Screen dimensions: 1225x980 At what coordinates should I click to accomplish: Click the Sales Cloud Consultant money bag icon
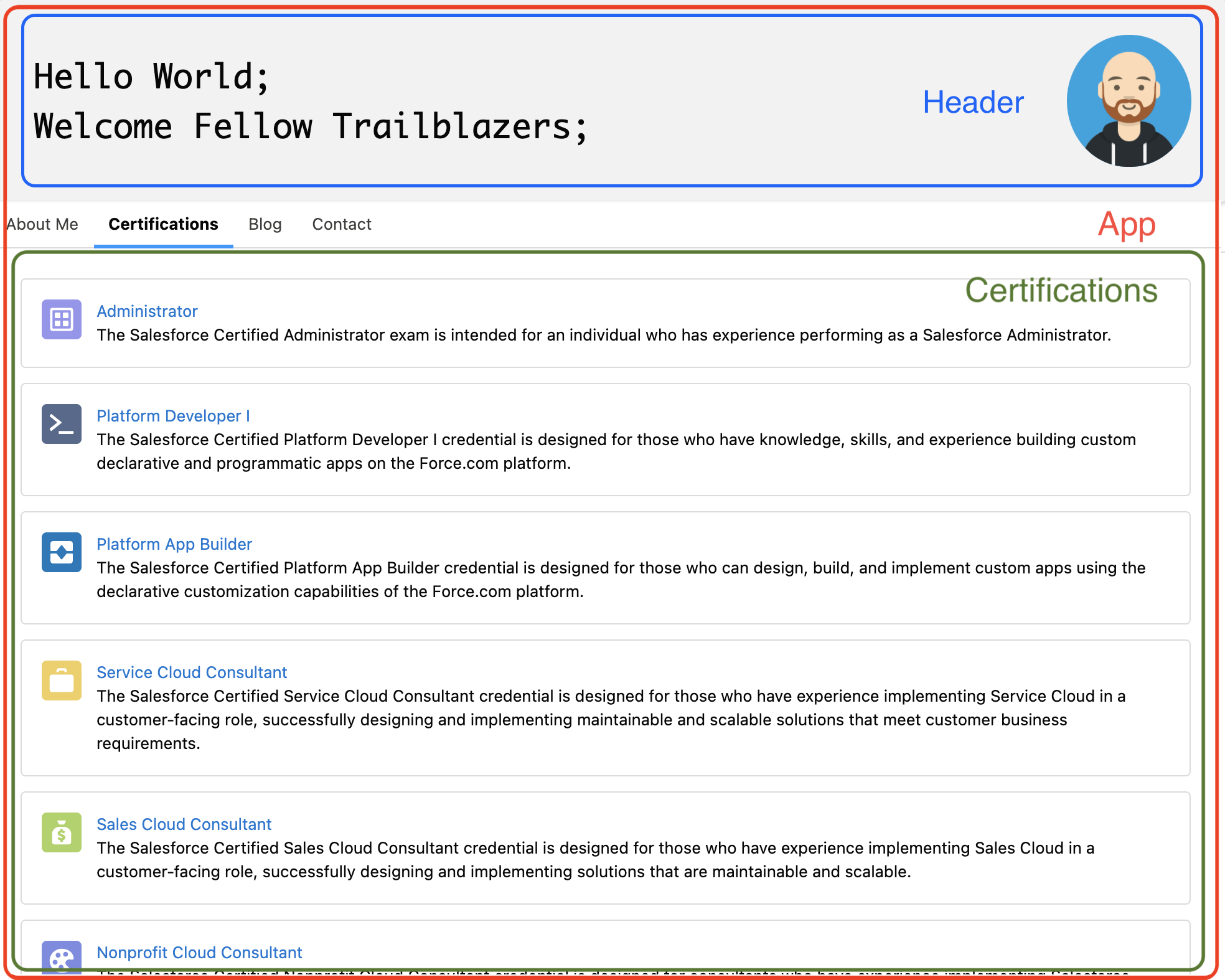point(62,832)
